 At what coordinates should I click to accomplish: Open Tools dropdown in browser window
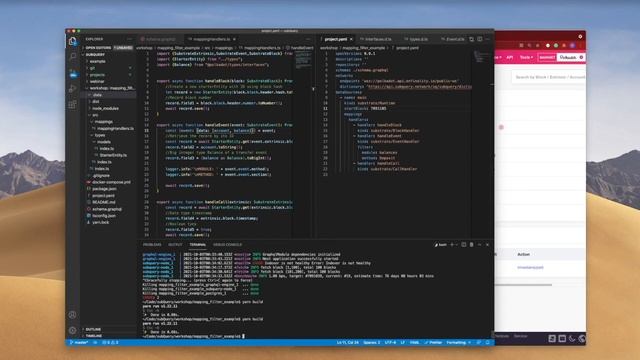point(526,58)
